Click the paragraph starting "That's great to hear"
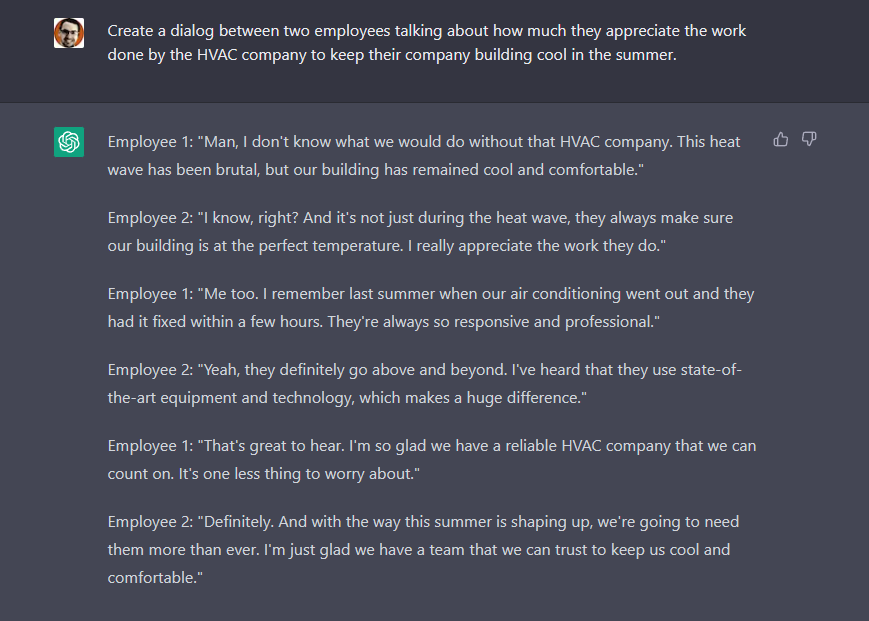This screenshot has width=869, height=621. click(432, 459)
